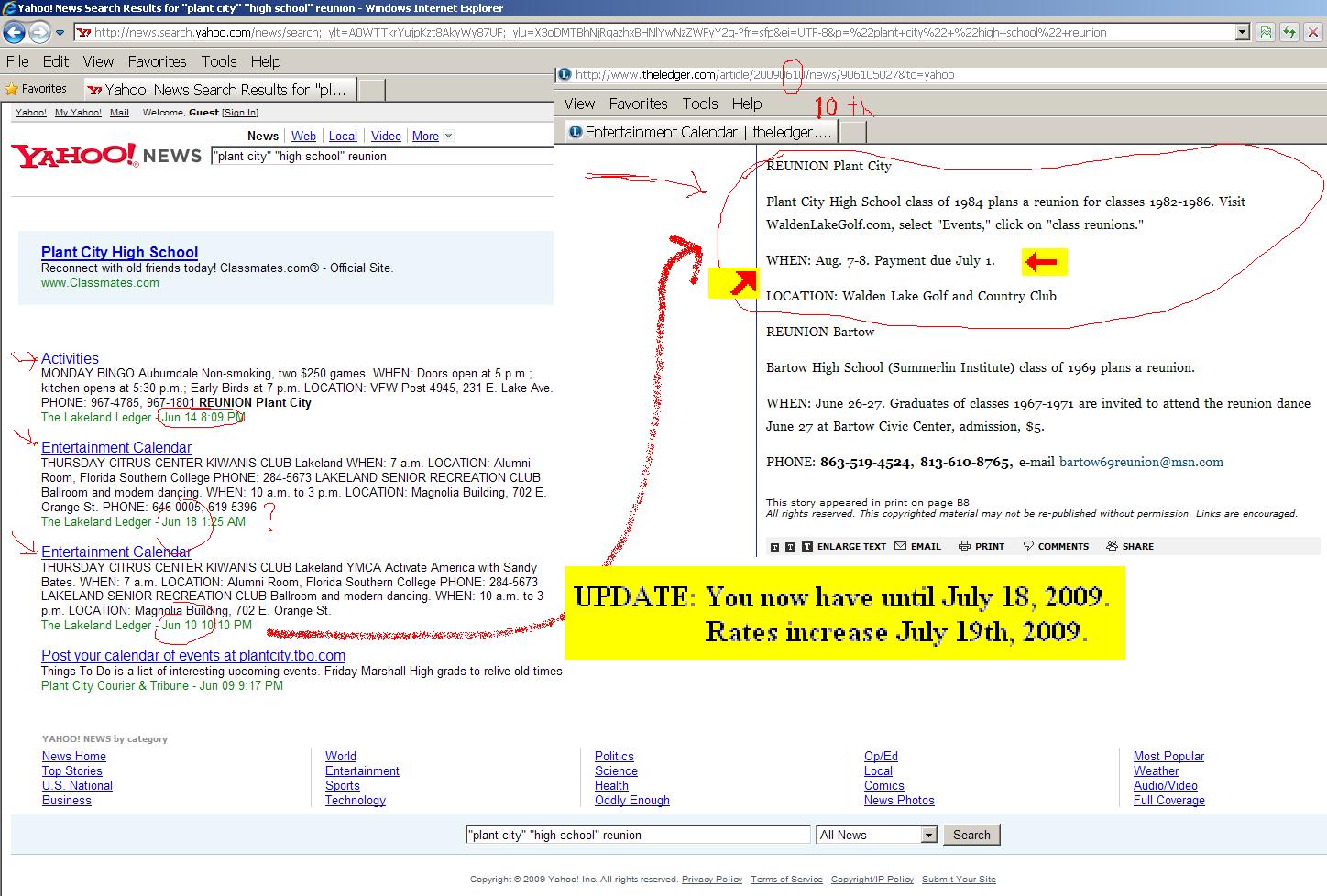Click the Comments speech bubble icon
Image resolution: width=1327 pixels, height=896 pixels.
pyautogui.click(x=1028, y=546)
